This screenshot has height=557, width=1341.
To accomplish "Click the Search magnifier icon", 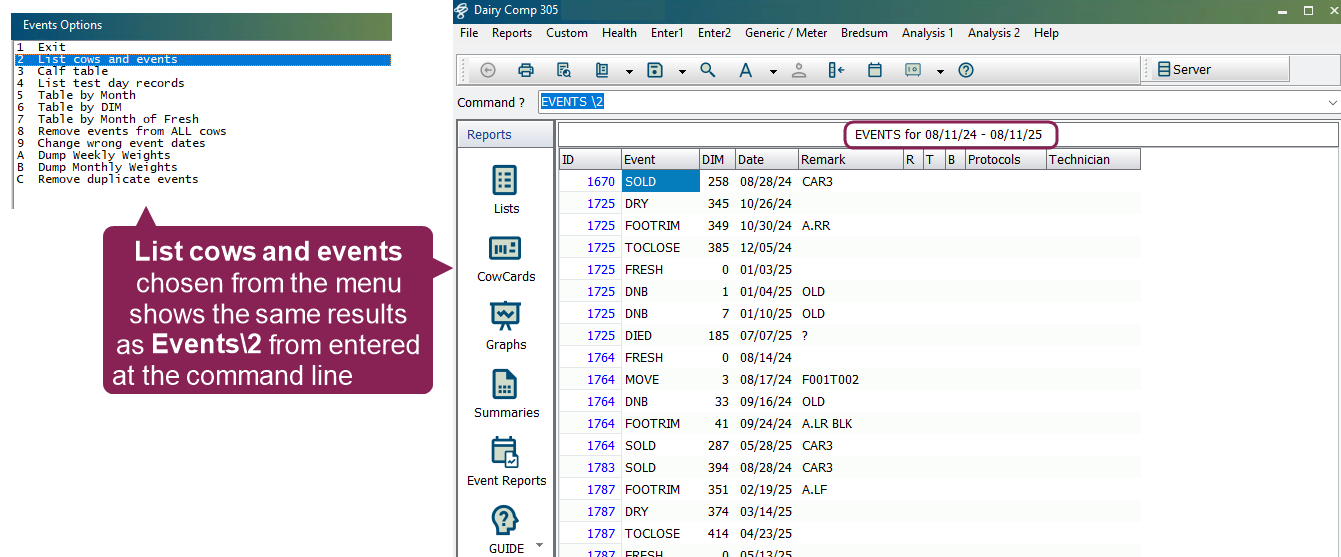I will (x=708, y=70).
